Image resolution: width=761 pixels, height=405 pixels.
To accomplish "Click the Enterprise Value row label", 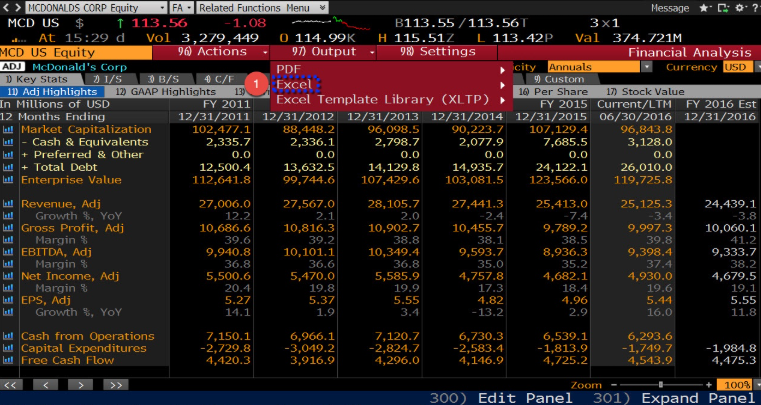I will tap(71, 180).
